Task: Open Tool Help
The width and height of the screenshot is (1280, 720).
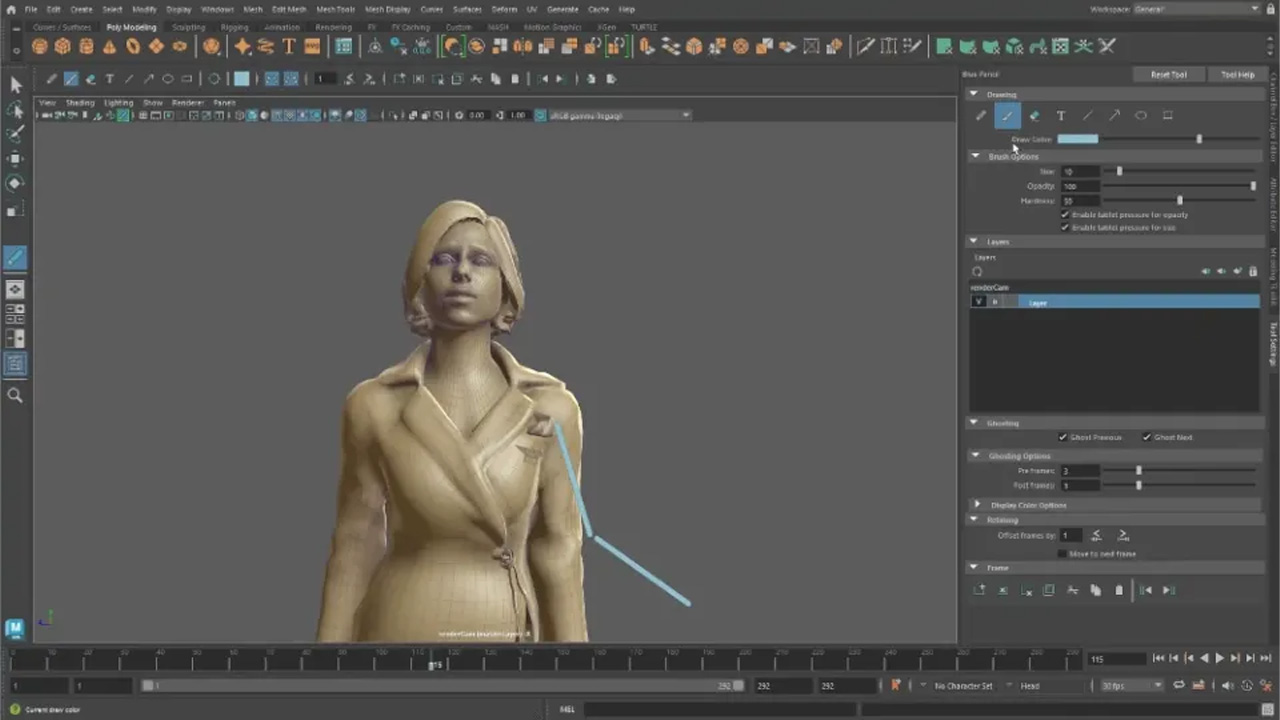Action: click(x=1237, y=75)
